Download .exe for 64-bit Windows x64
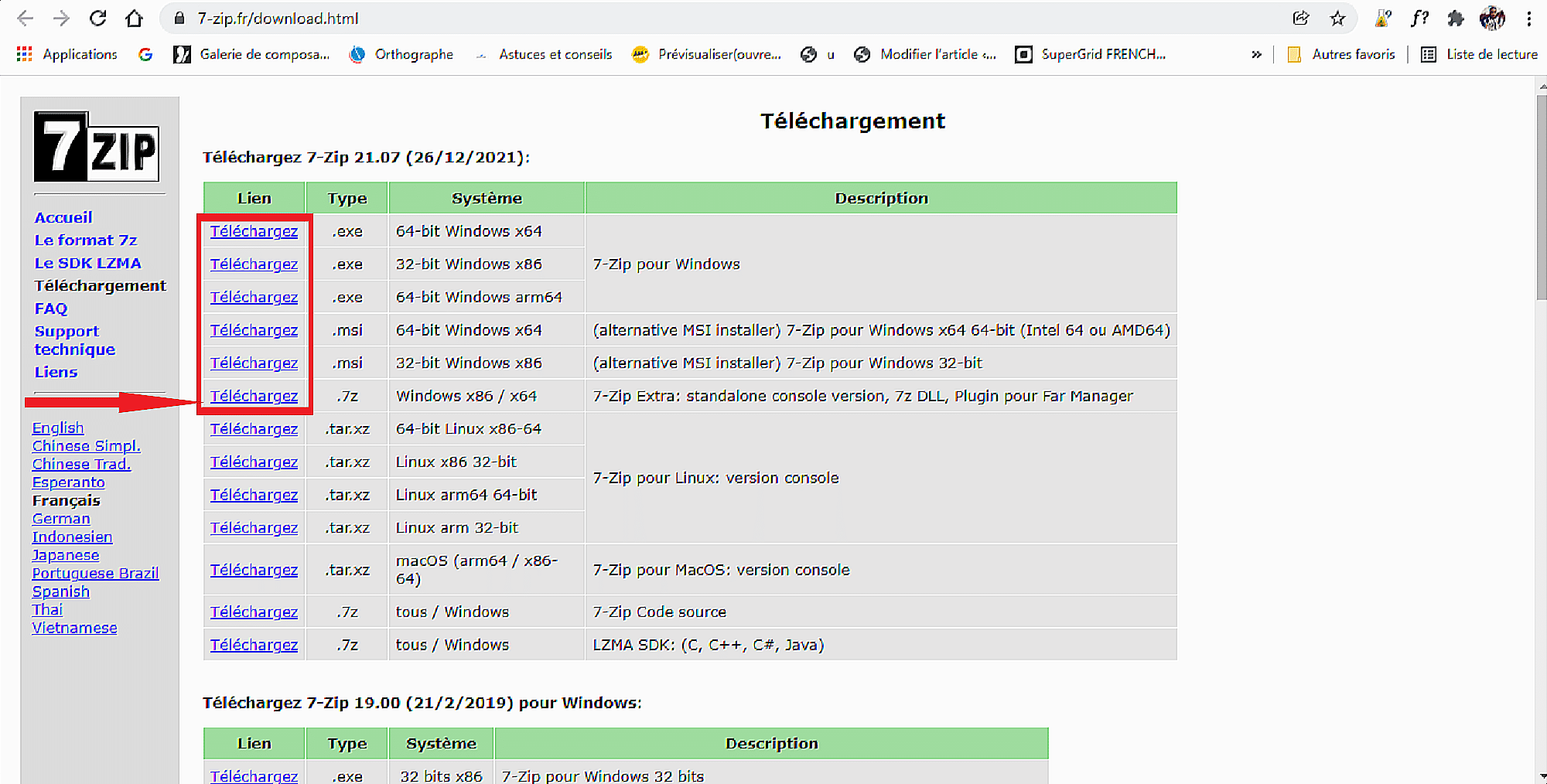1547x784 pixels. [x=254, y=231]
